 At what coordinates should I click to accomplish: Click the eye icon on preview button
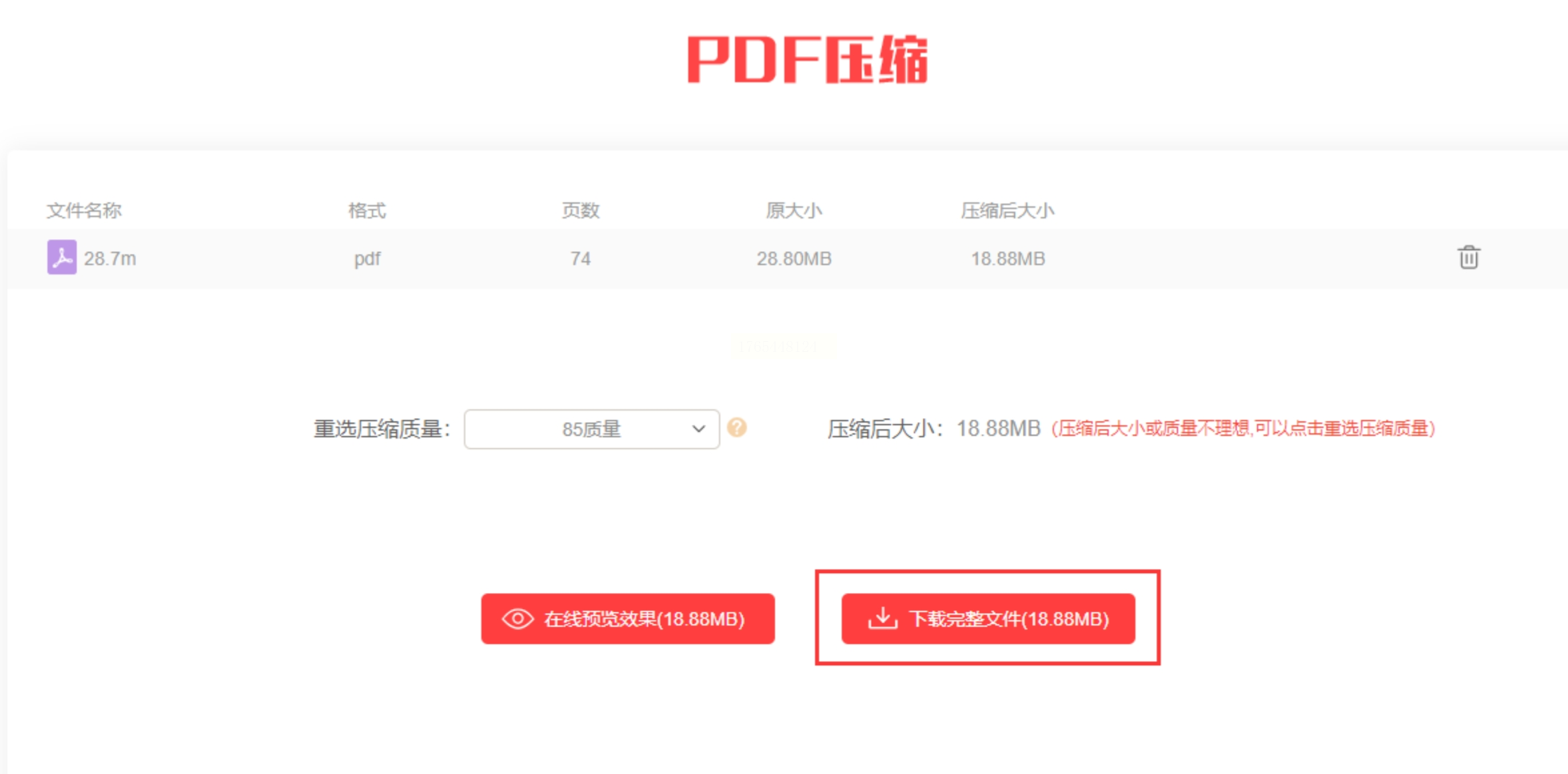click(517, 618)
